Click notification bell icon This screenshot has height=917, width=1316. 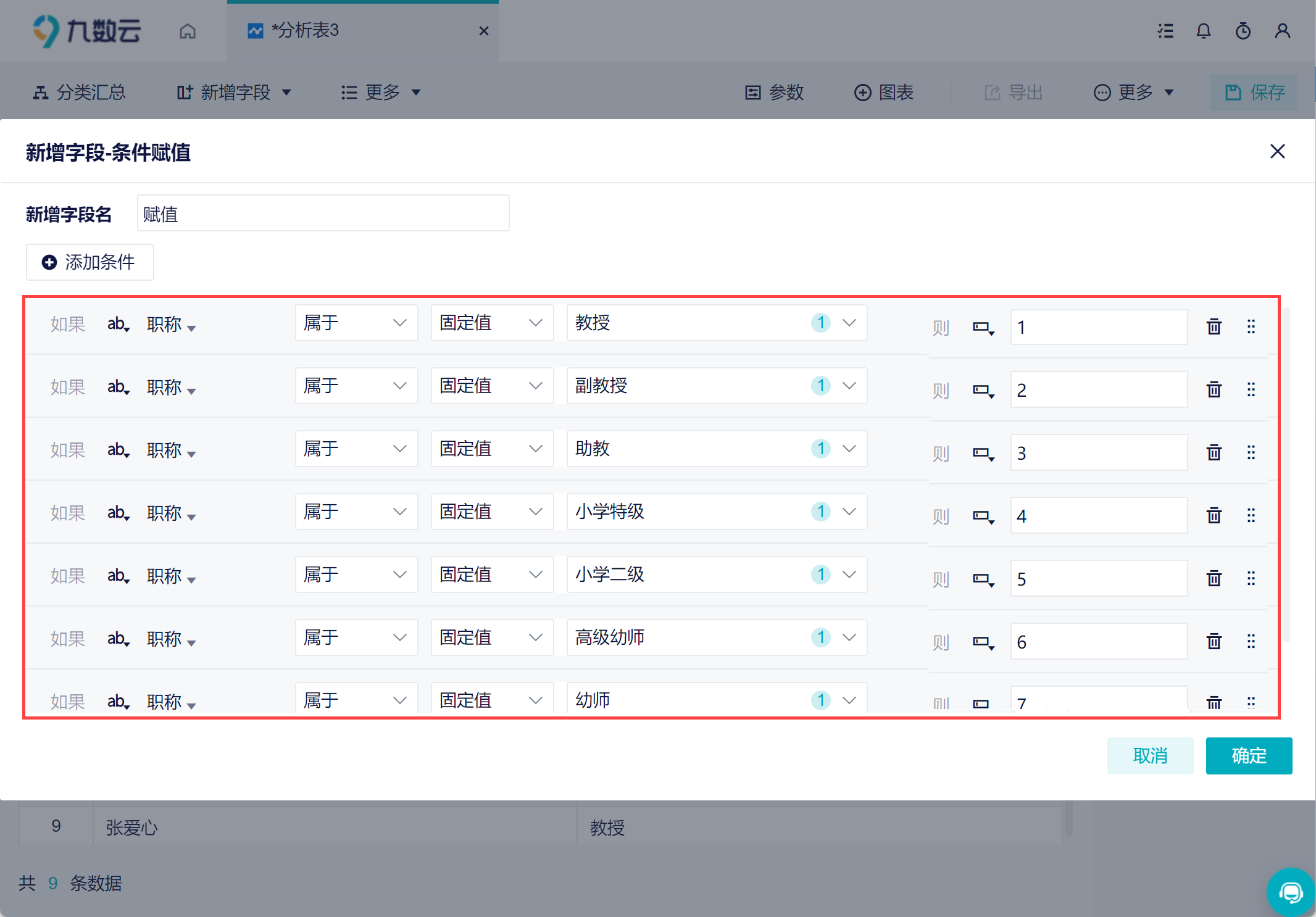1203,31
